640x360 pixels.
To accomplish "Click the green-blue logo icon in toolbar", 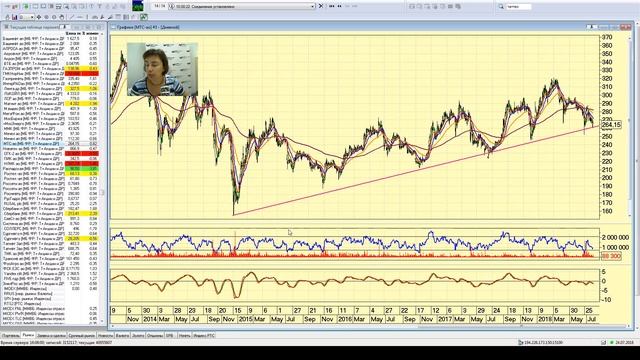I will [138, 6].
